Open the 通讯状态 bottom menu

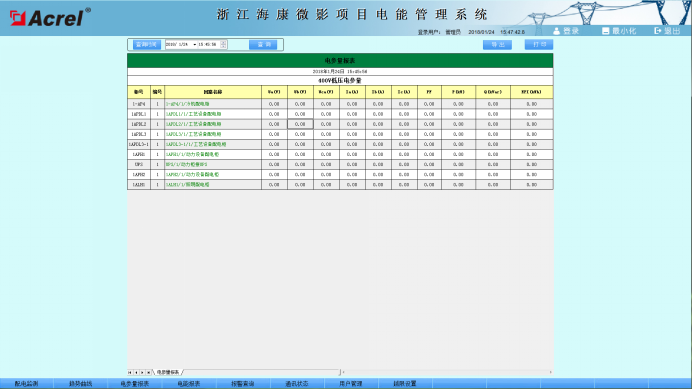(x=297, y=384)
